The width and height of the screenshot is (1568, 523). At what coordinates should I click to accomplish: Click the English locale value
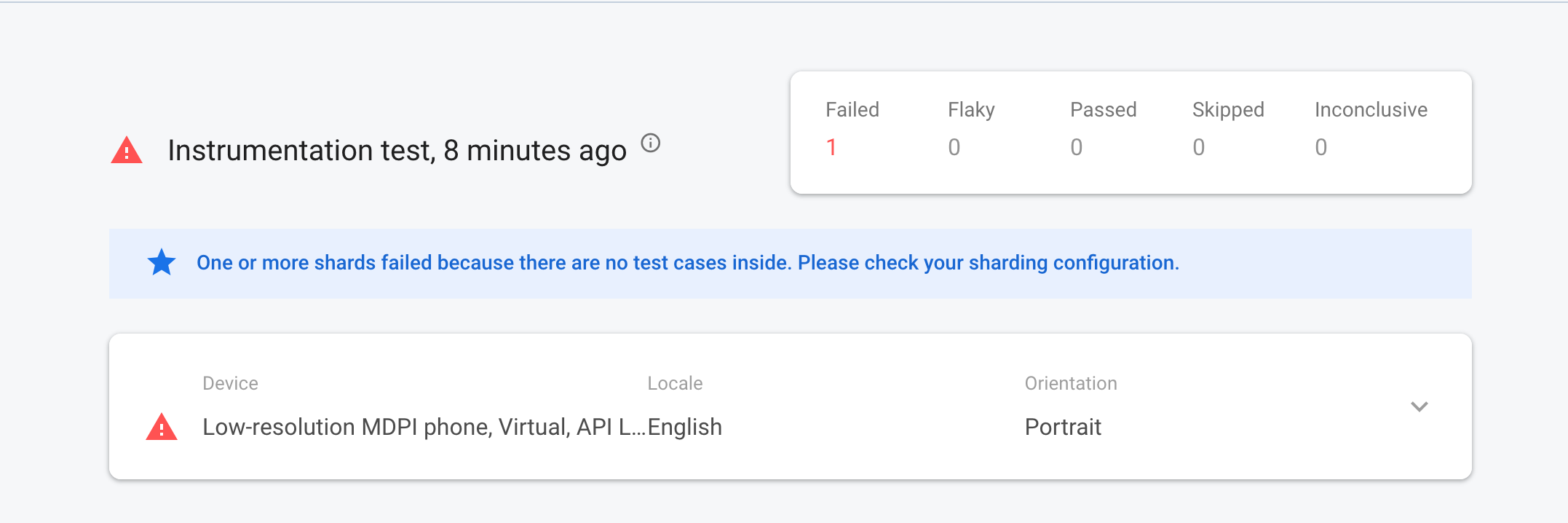685,427
